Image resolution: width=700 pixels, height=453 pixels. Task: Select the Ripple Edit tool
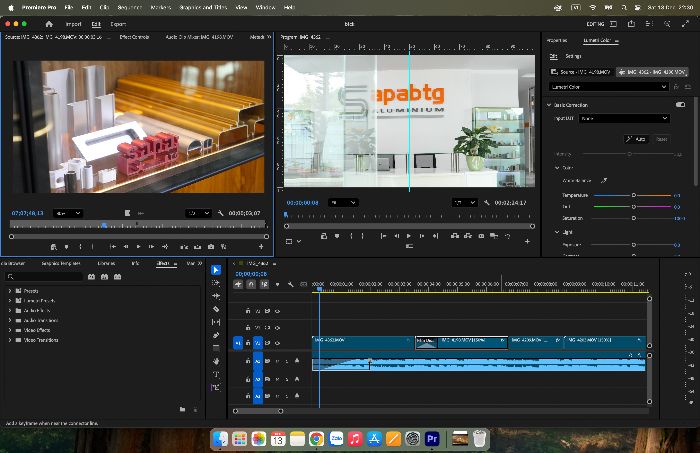tap(216, 296)
